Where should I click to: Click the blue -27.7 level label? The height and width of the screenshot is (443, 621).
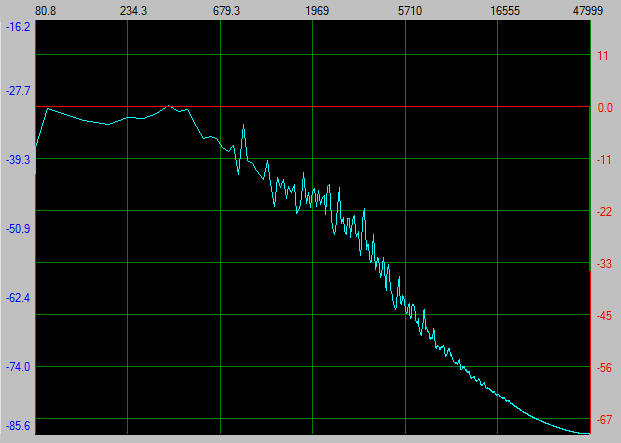tap(18, 91)
